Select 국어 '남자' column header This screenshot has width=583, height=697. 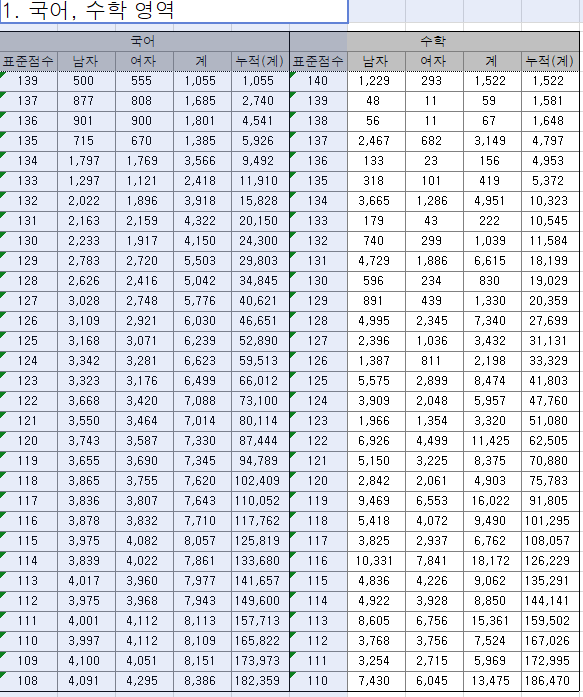coord(86,61)
